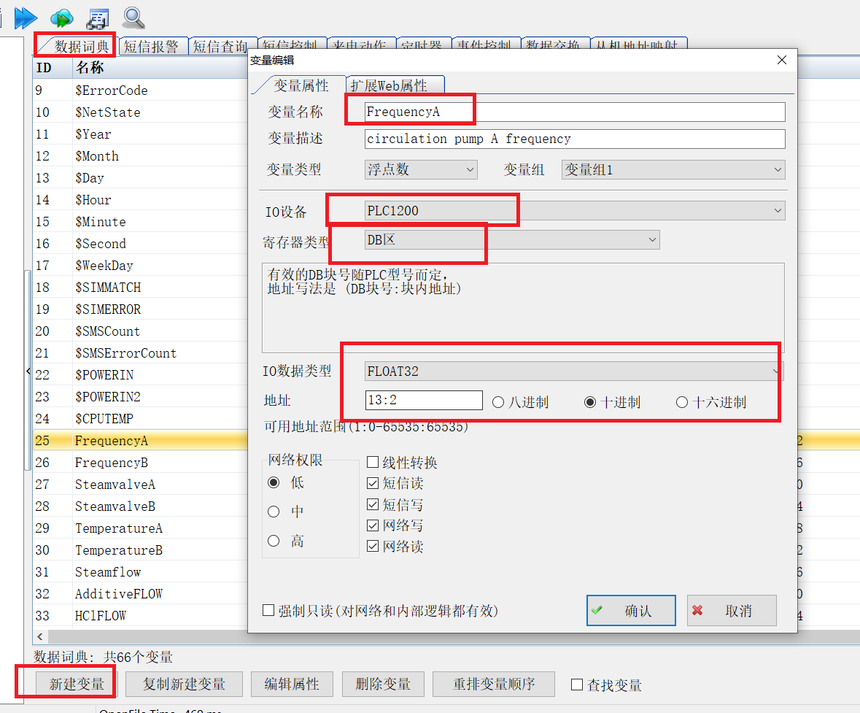Click the cloud download icon in toolbar

[62, 17]
